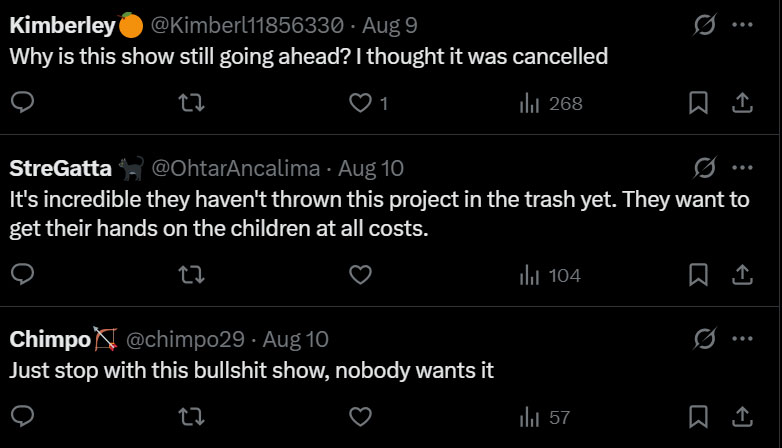782x448 pixels.
Task: Click Grok icon on Kimberley's tweet
Action: click(704, 26)
